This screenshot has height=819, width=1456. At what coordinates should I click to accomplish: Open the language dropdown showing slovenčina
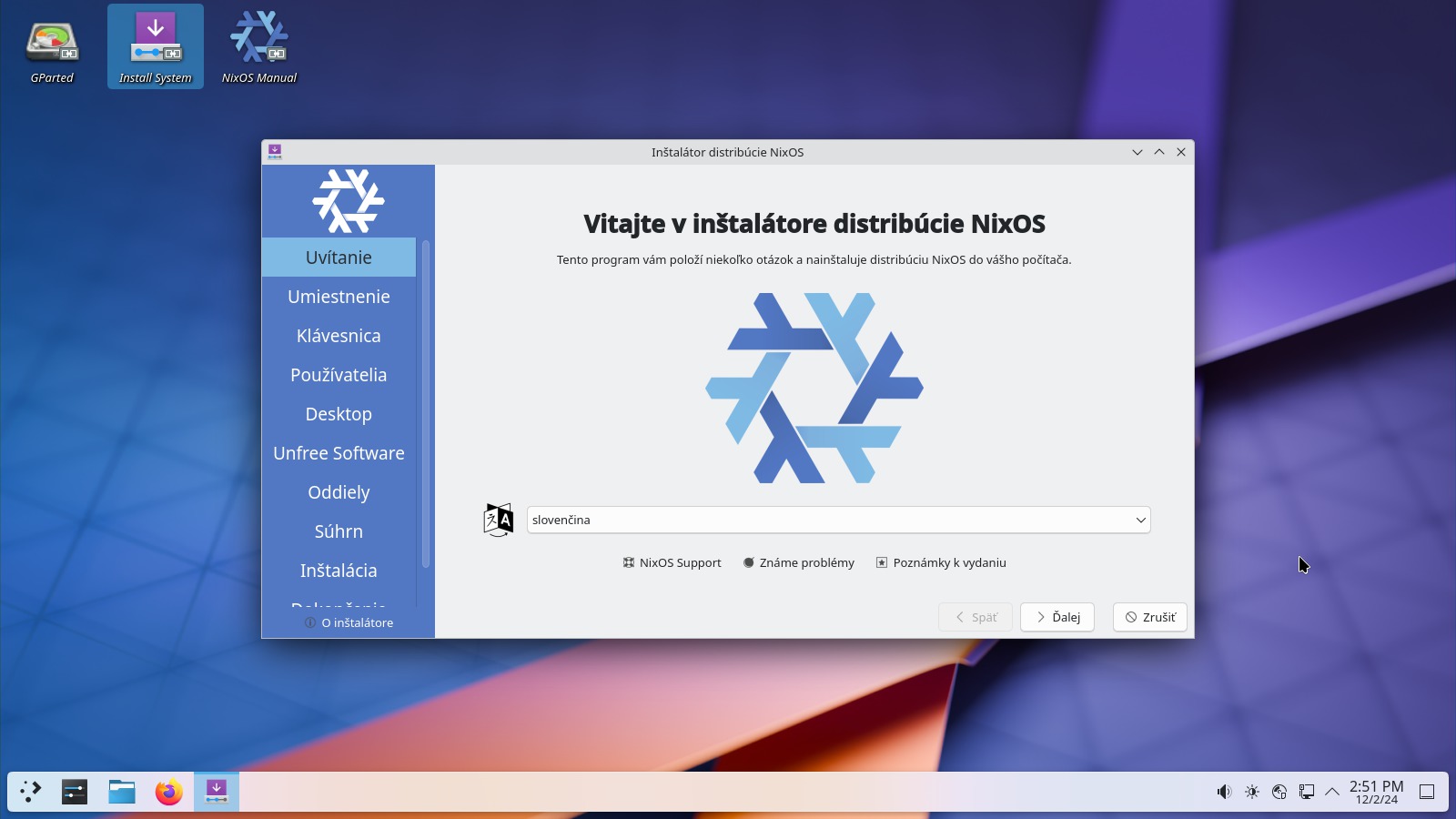[839, 520]
